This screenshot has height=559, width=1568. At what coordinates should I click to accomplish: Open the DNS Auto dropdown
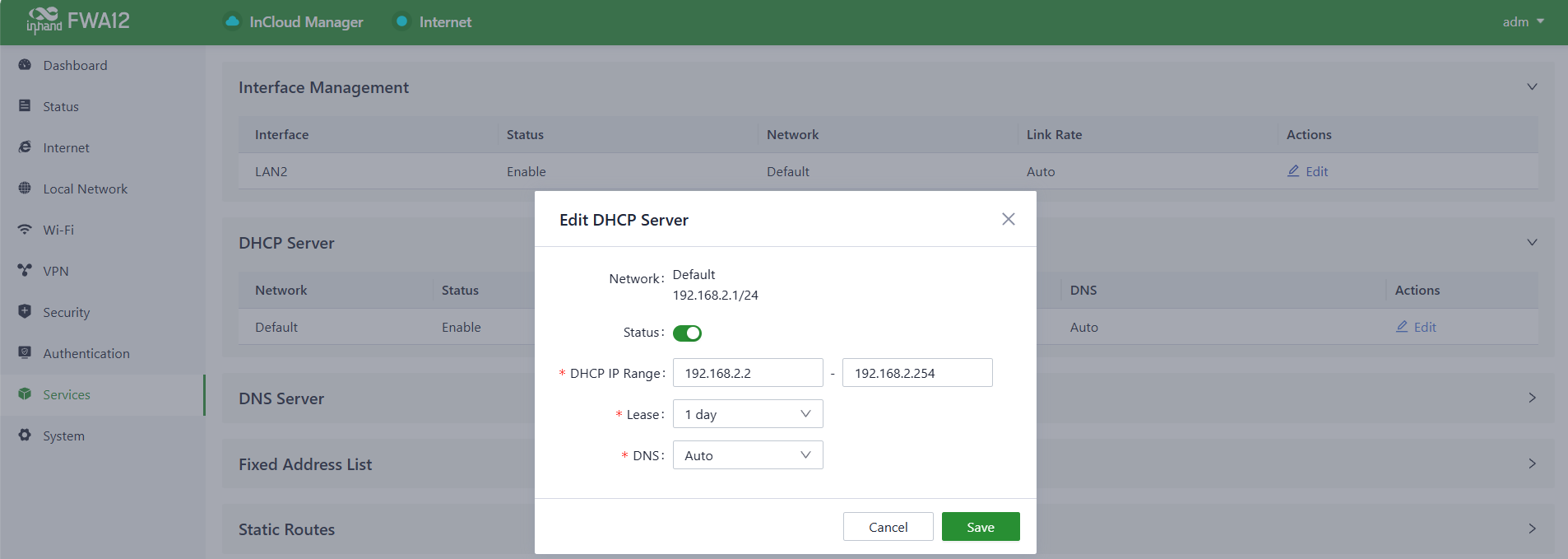tap(747, 455)
